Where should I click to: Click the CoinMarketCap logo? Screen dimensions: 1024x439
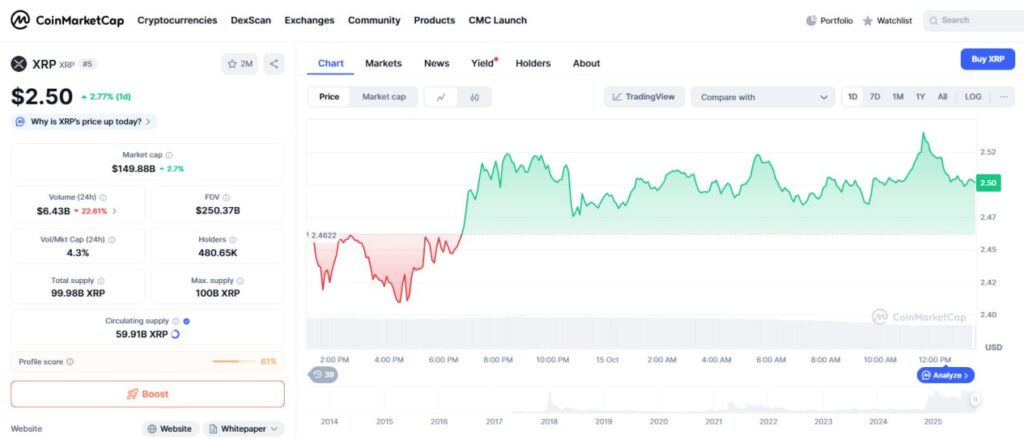(x=67, y=20)
